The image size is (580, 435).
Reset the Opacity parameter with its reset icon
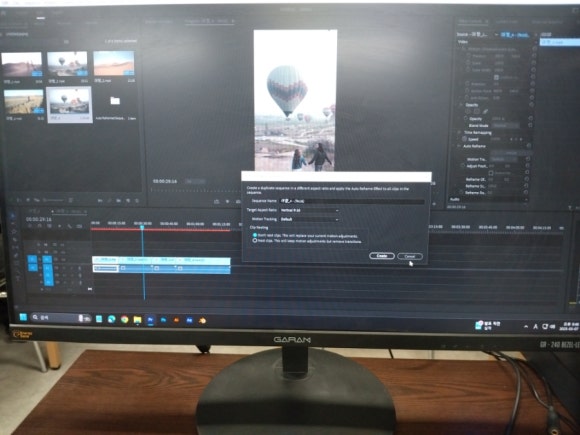[530, 119]
